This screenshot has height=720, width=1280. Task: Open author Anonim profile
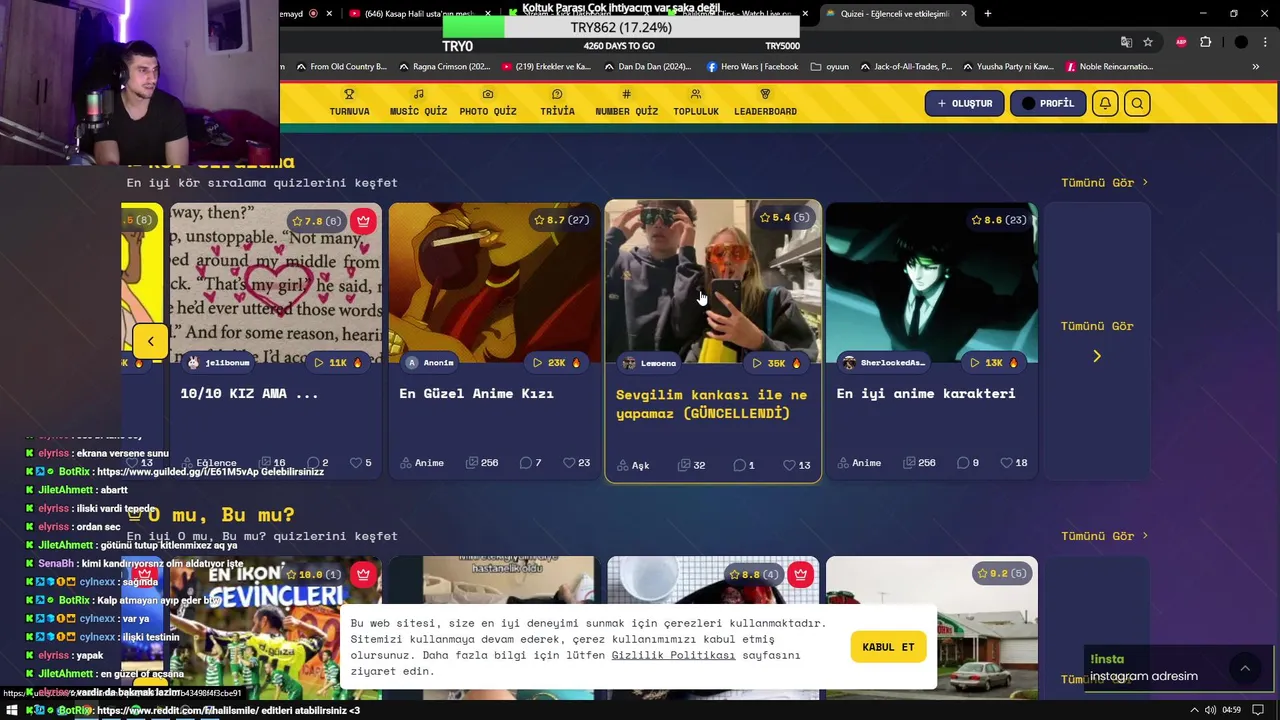[x=430, y=362]
